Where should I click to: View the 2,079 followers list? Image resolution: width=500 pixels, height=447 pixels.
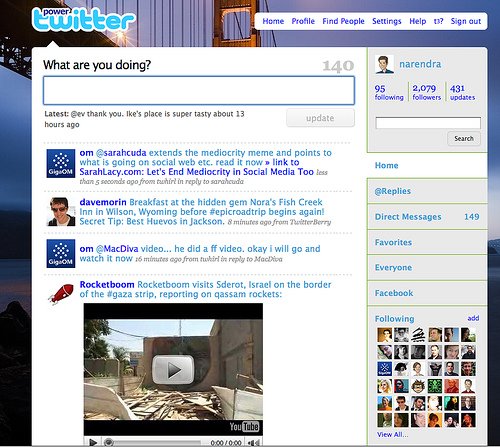[426, 92]
